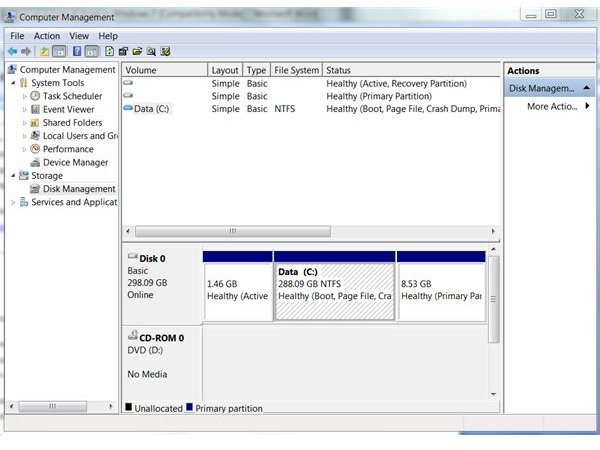The image size is (600, 450).
Task: Click volume list scroll right arrow
Action: click(493, 231)
